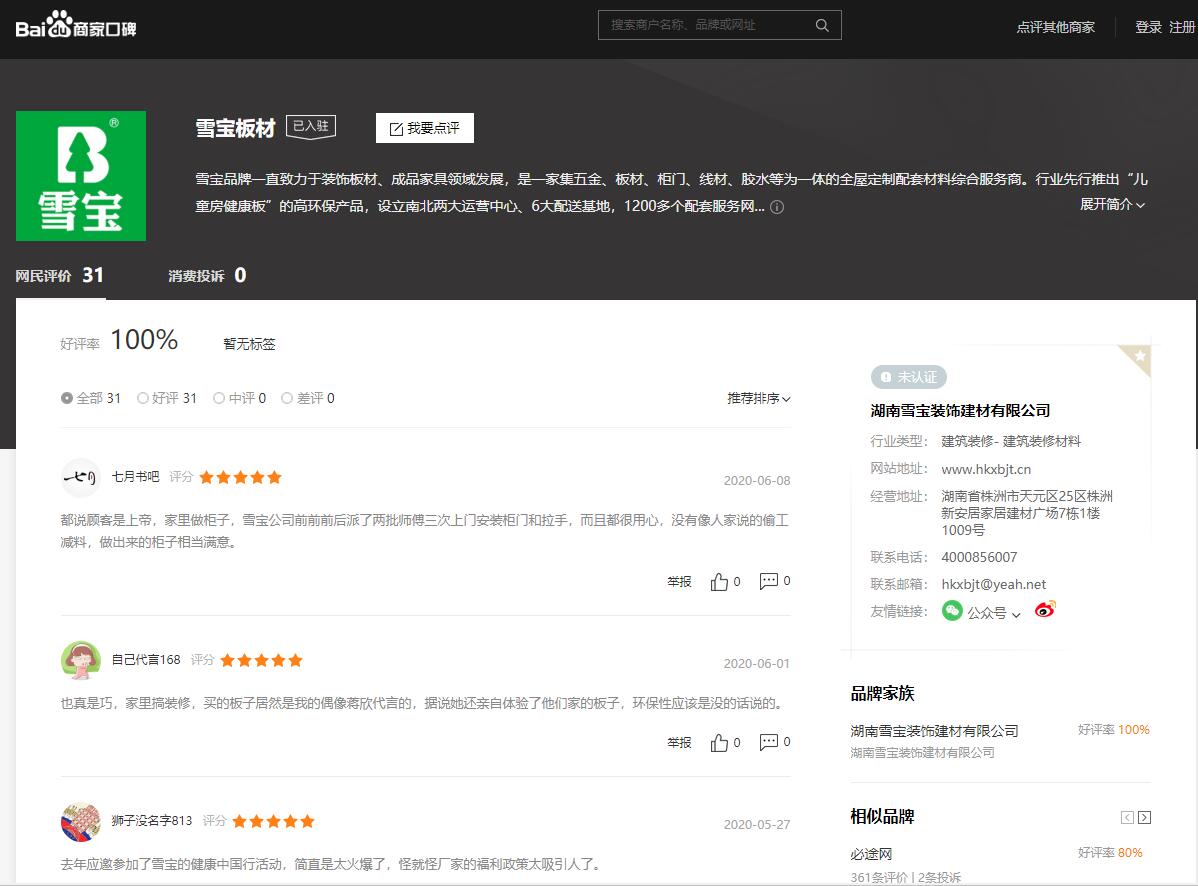Open comments on 自己代言168's review
This screenshot has height=886, width=1198.
(769, 743)
